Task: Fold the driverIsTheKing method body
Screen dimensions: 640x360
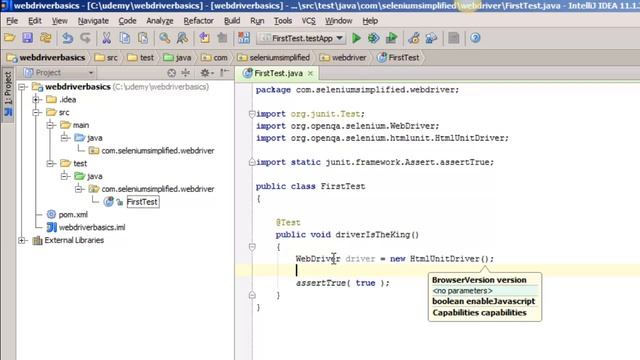Action: click(252, 247)
